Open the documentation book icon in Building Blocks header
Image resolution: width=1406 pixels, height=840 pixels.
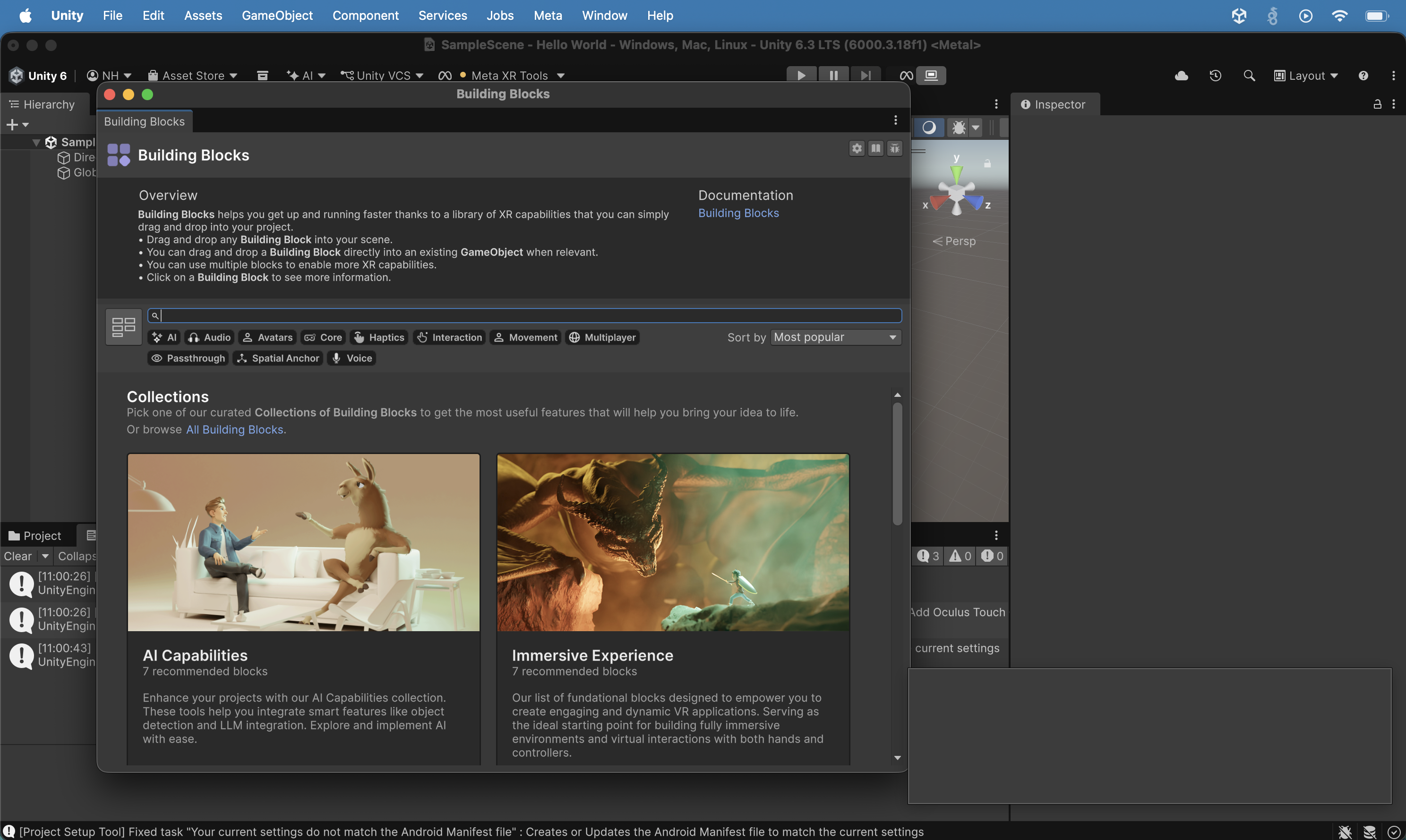tap(875, 148)
